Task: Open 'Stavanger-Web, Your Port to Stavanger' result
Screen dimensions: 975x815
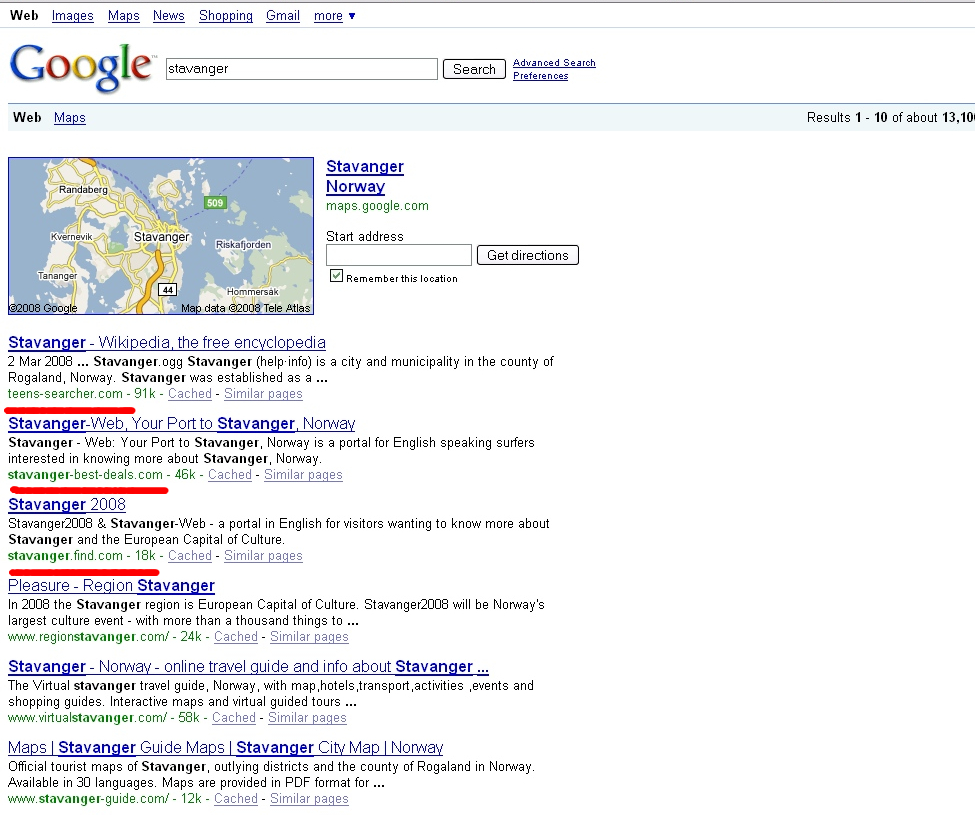Action: [x=182, y=424]
